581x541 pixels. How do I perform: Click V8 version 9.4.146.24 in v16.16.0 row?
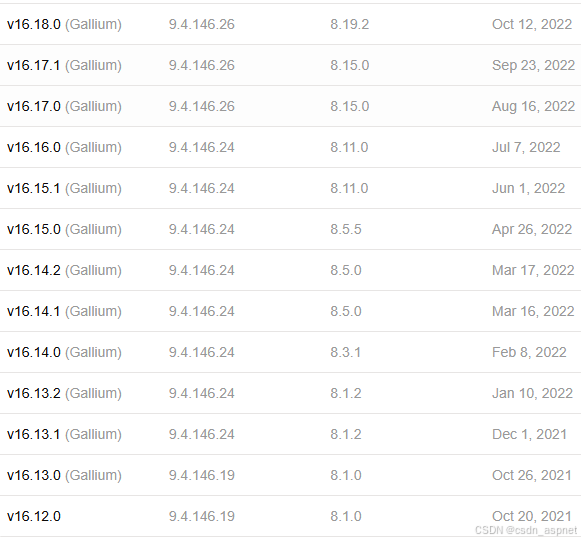coord(202,147)
